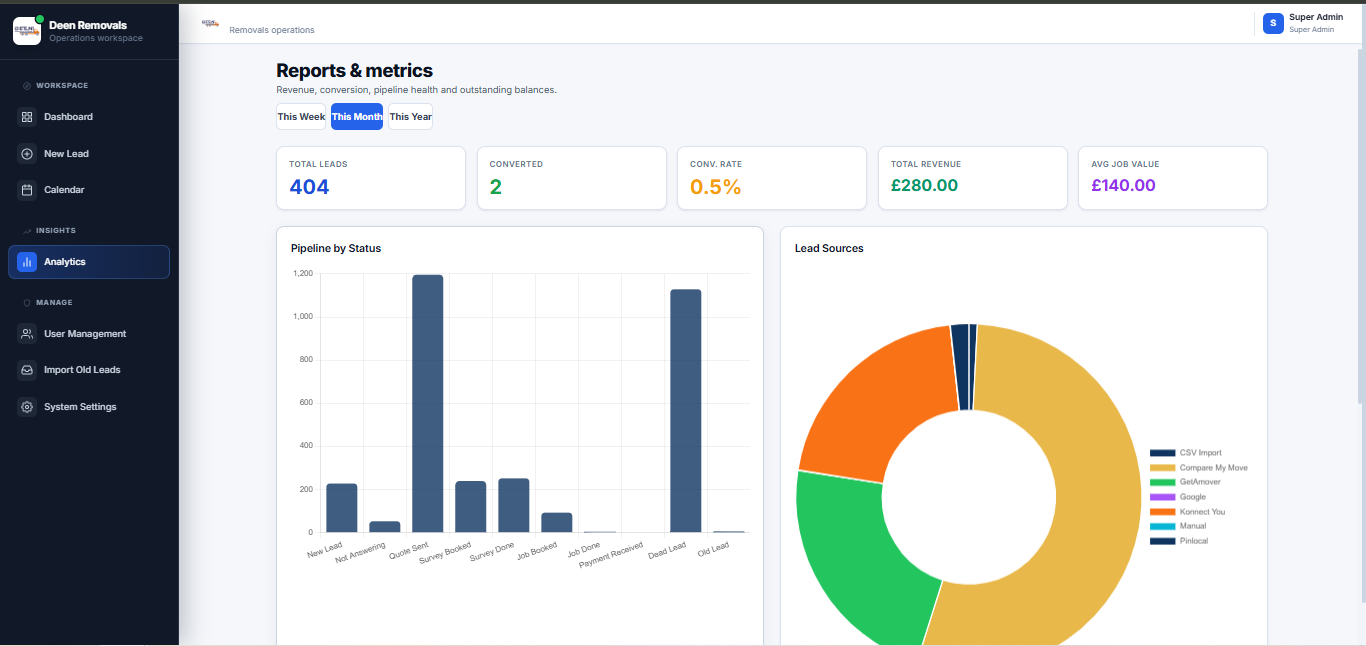Open System Settings page
Viewport: 1366px width, 646px height.
[x=89, y=407]
